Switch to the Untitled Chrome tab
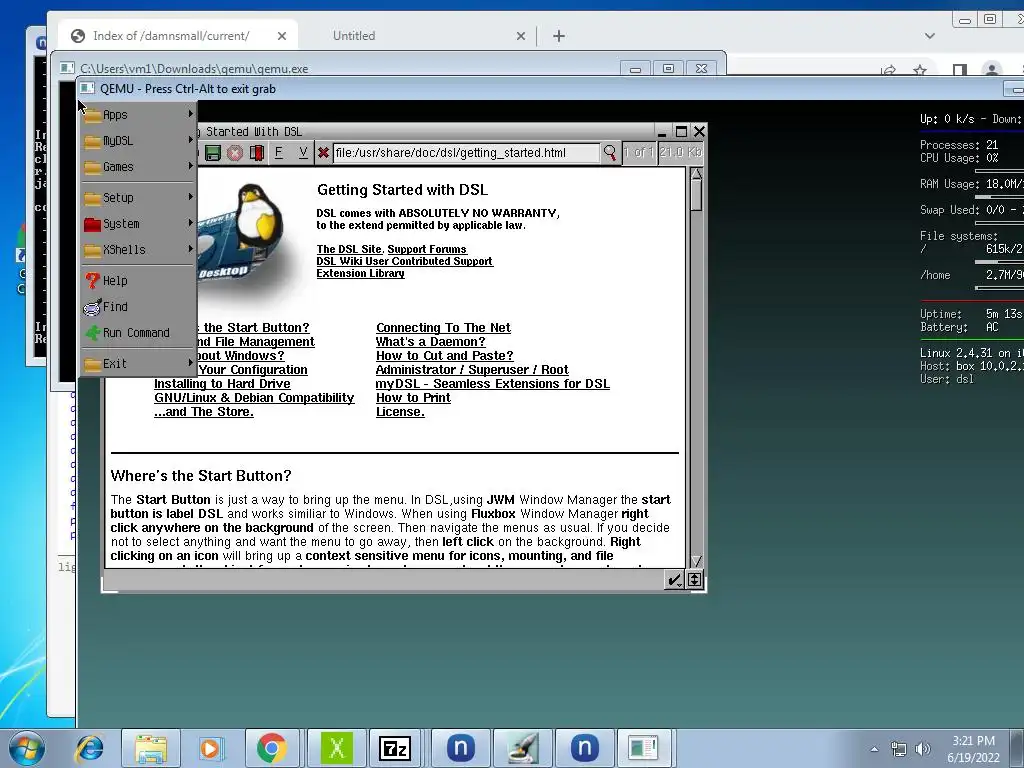 (353, 36)
